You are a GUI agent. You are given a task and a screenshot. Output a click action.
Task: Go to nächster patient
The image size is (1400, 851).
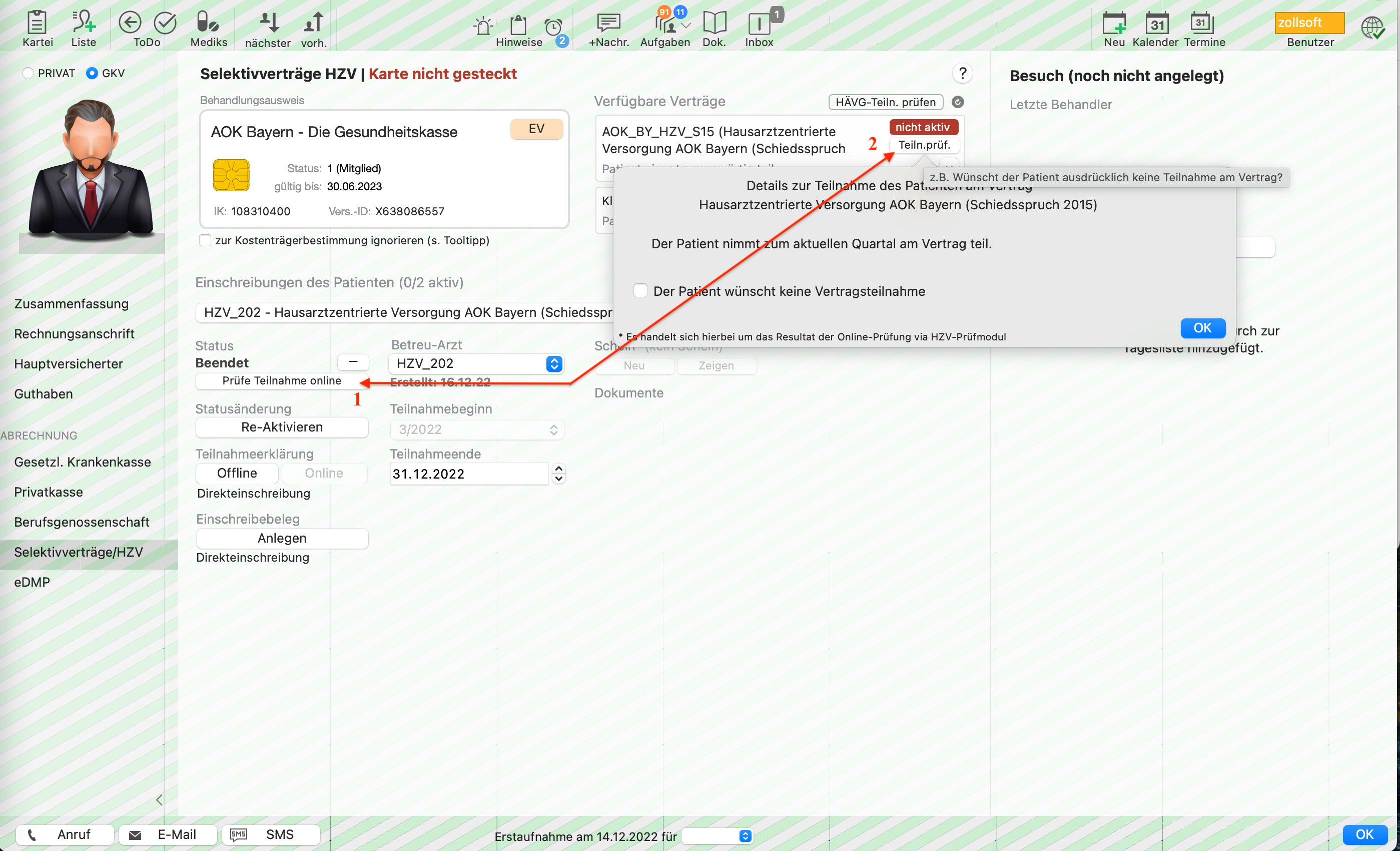coord(269,23)
